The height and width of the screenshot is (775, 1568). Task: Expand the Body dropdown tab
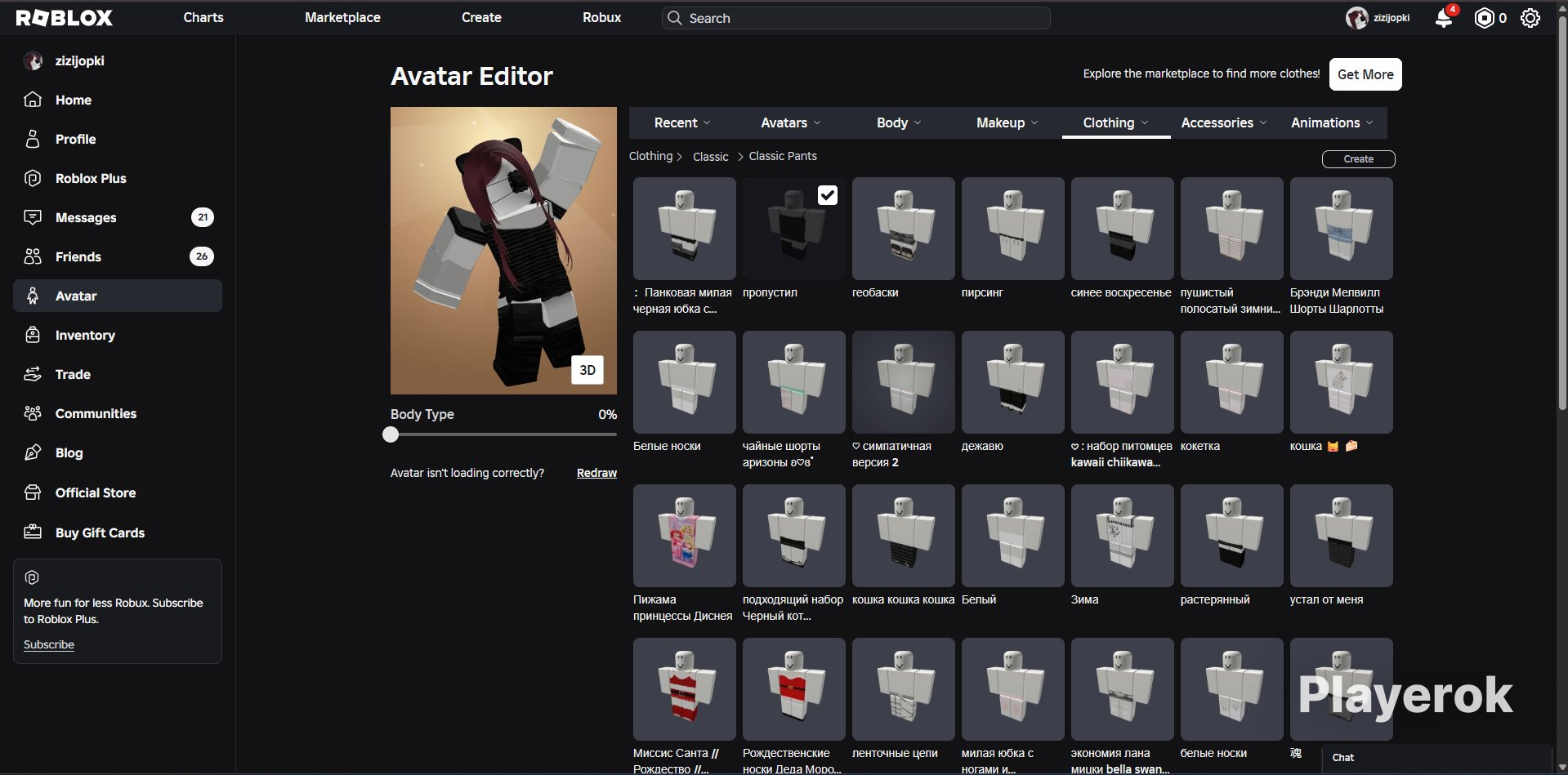pyautogui.click(x=899, y=122)
